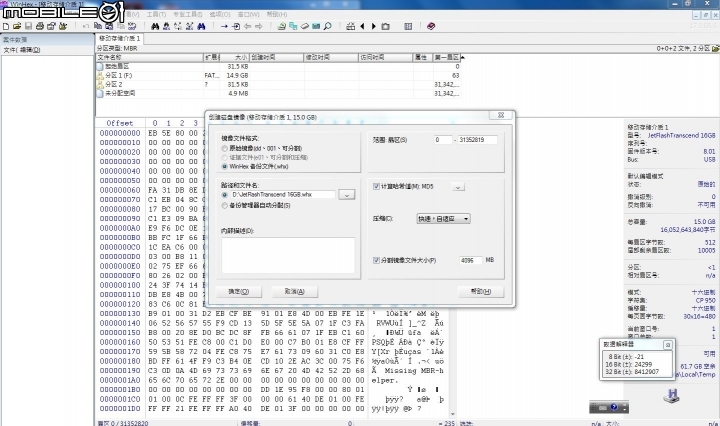This screenshot has height=426, width=720.
Task: Open the 专业工具(I) menu
Action: click(187, 15)
